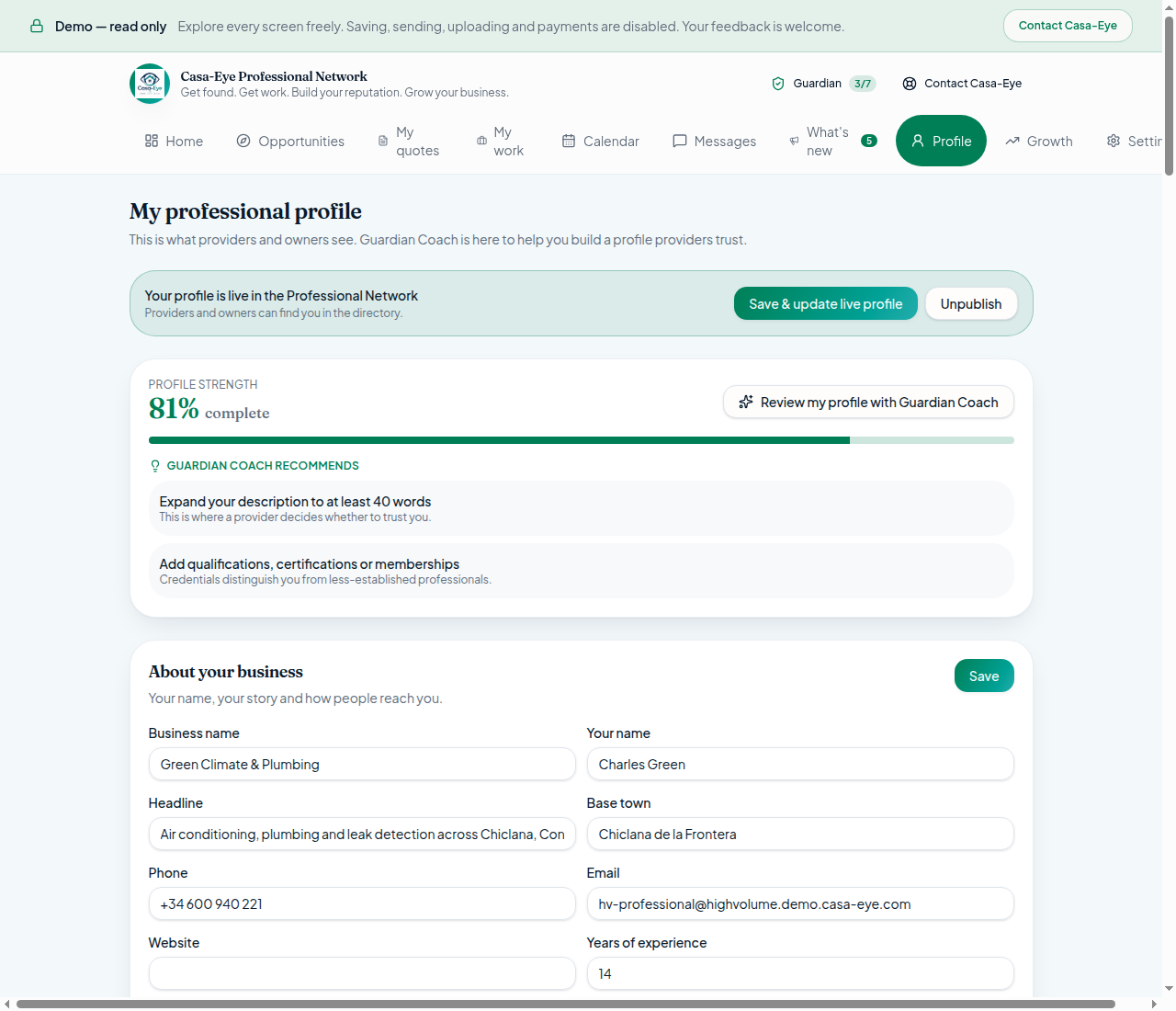Click the Growth trend arrow icon

point(1012,141)
